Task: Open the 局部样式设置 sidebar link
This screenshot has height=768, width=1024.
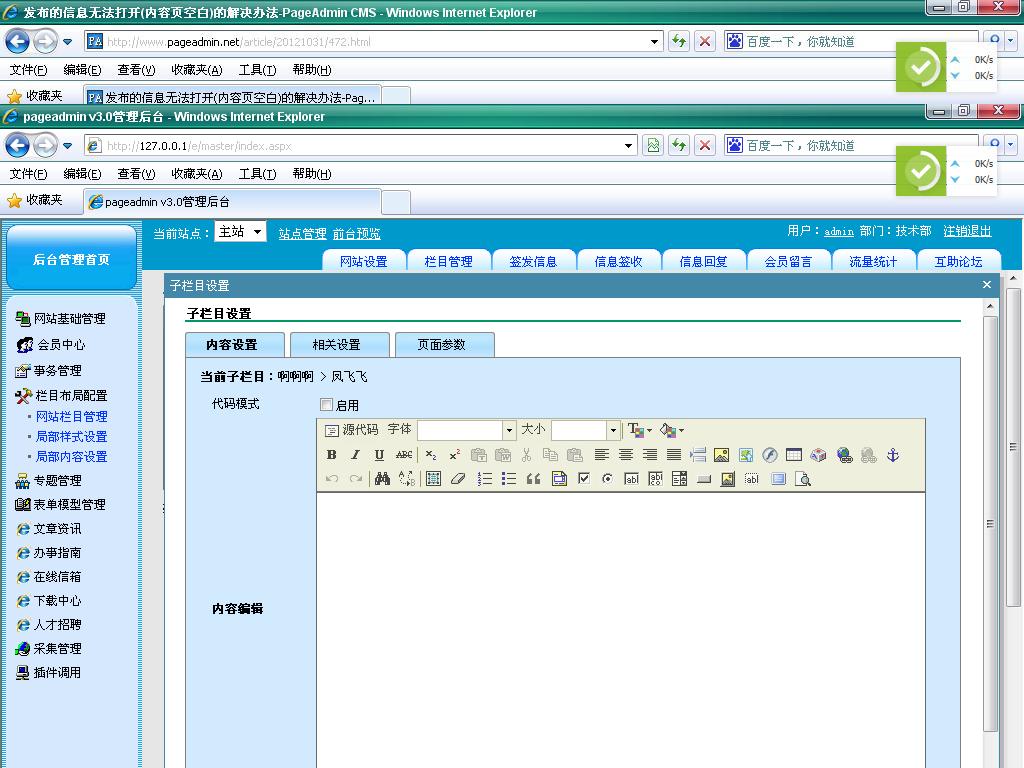Action: pos(71,437)
